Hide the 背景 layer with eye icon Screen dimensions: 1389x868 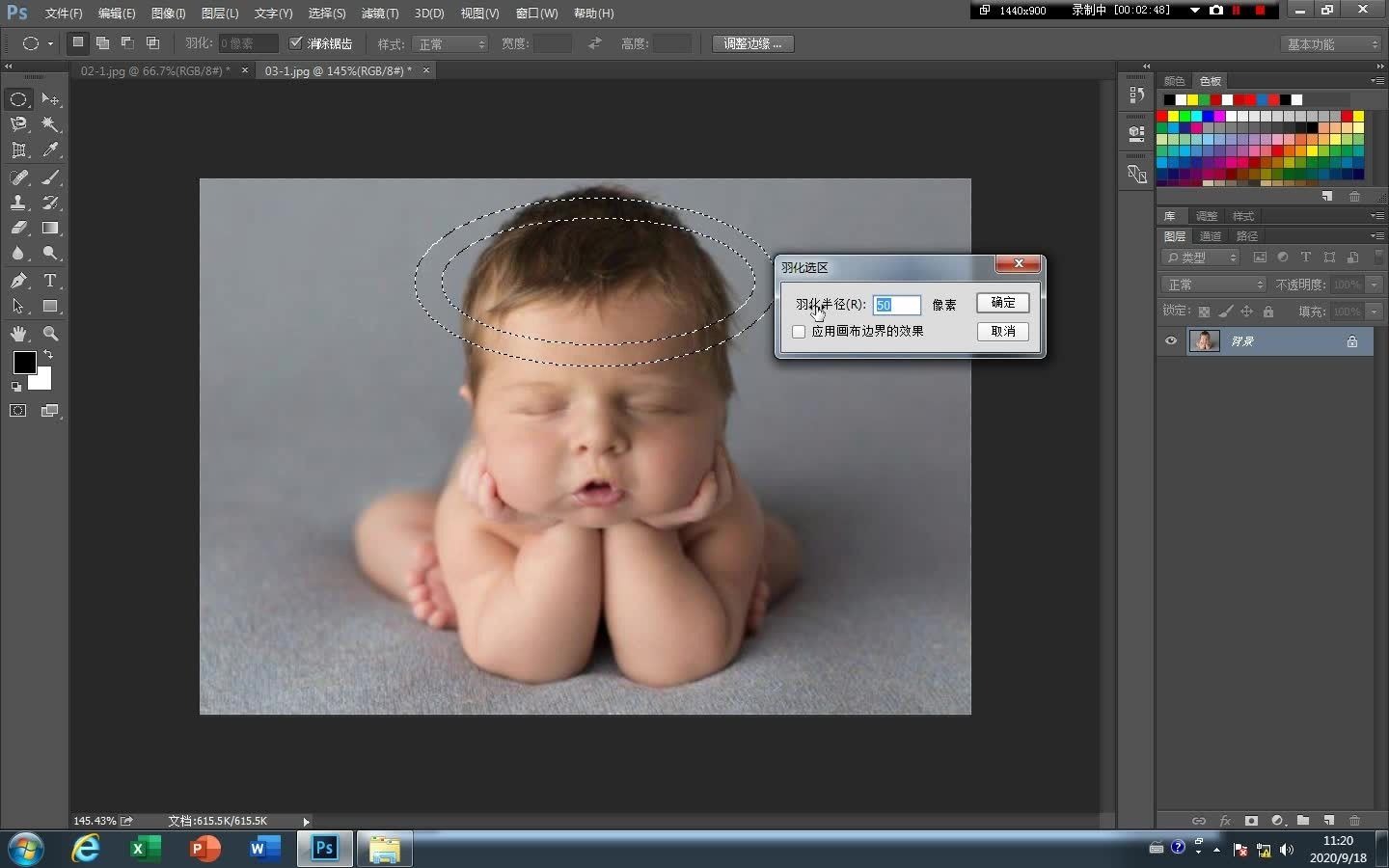tap(1171, 340)
